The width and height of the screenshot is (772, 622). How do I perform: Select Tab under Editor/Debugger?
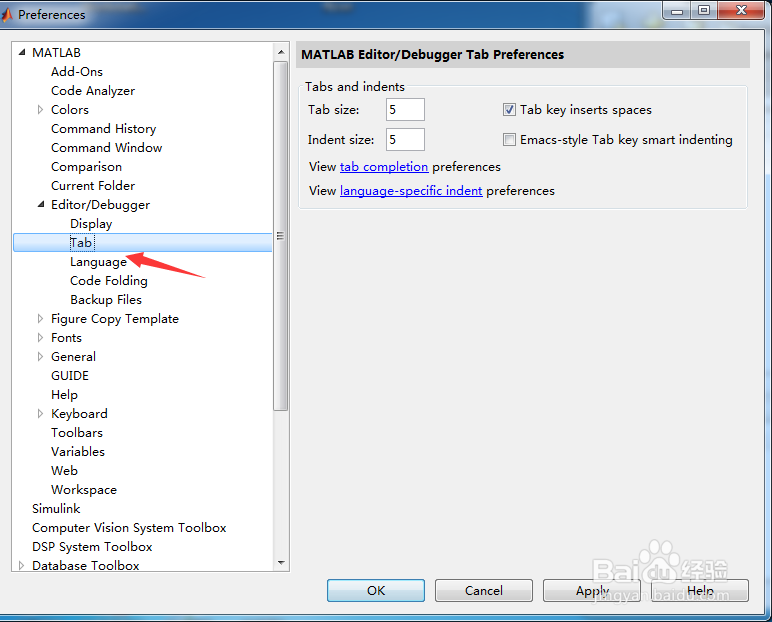pyautogui.click(x=81, y=242)
